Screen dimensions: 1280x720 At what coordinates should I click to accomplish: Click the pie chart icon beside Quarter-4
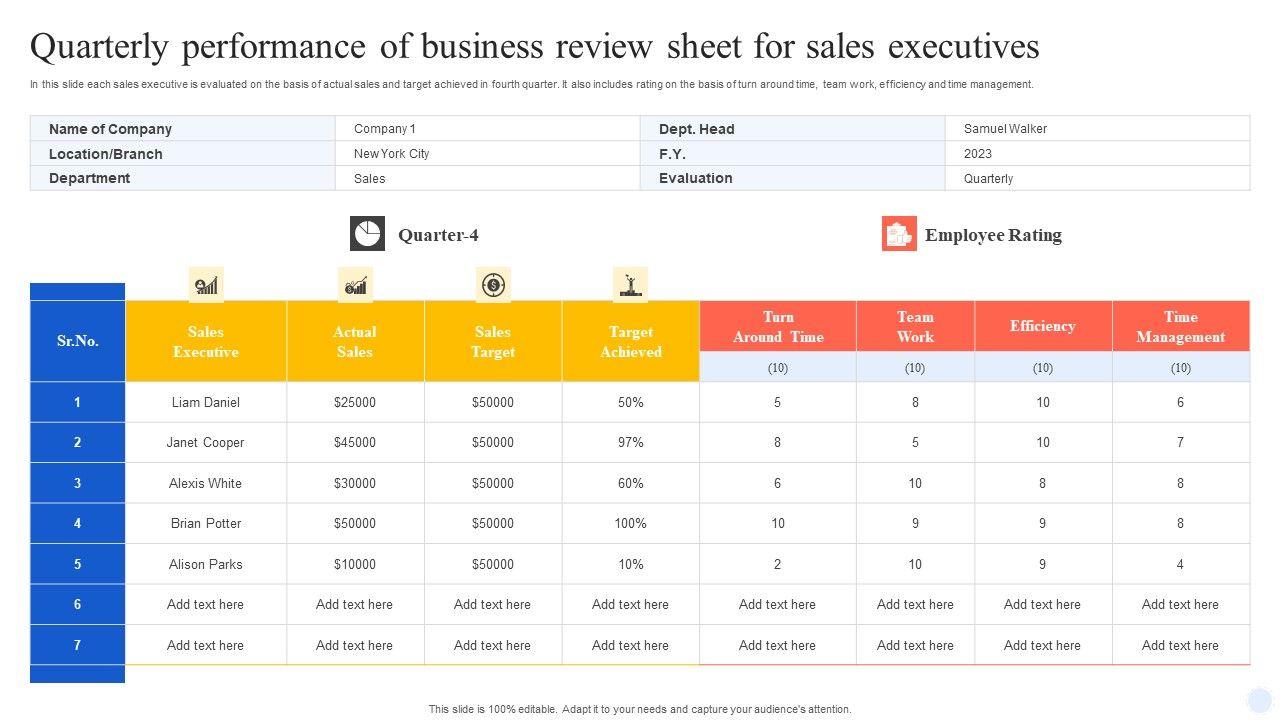[x=367, y=233]
